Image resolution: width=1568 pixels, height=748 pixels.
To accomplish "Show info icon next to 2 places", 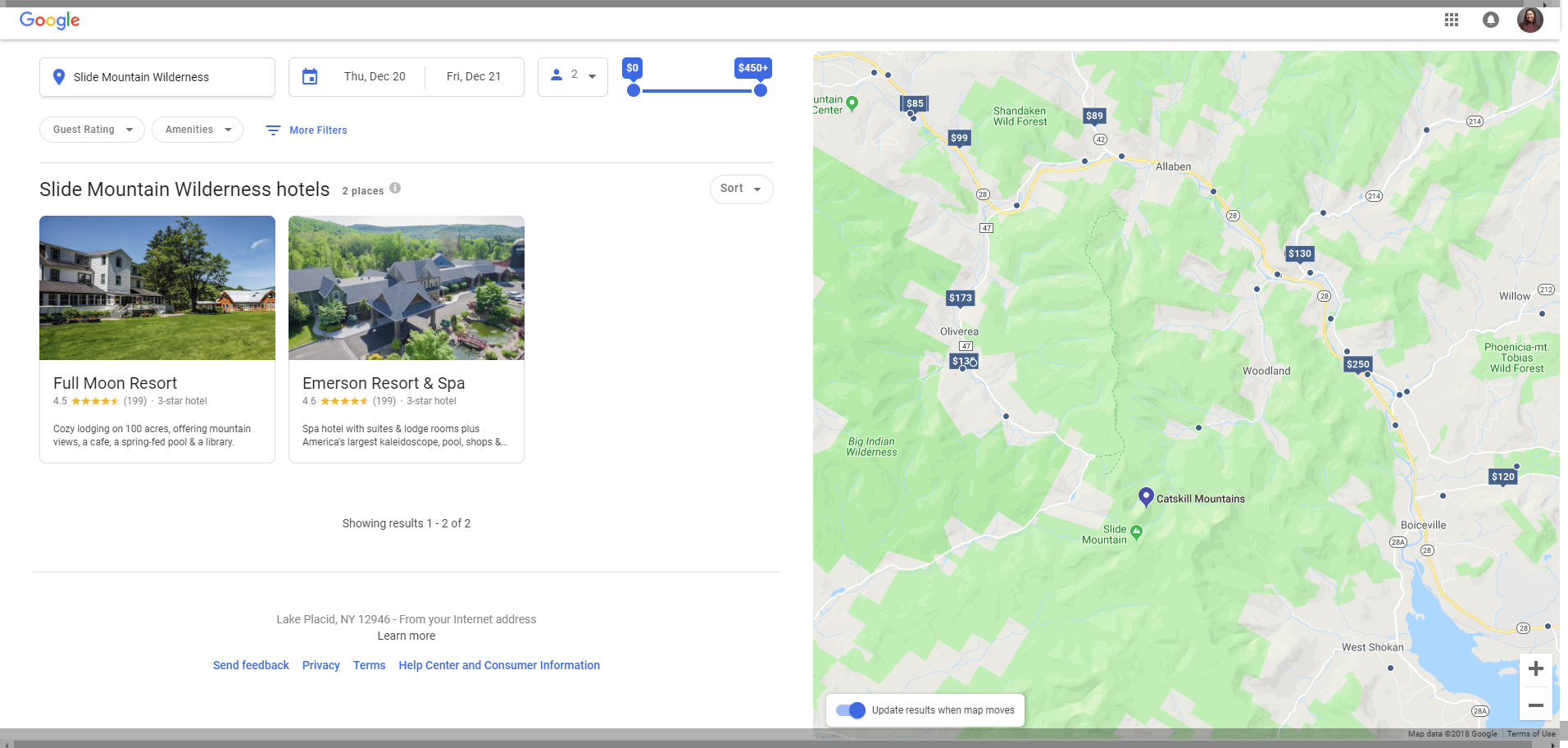I will point(395,188).
